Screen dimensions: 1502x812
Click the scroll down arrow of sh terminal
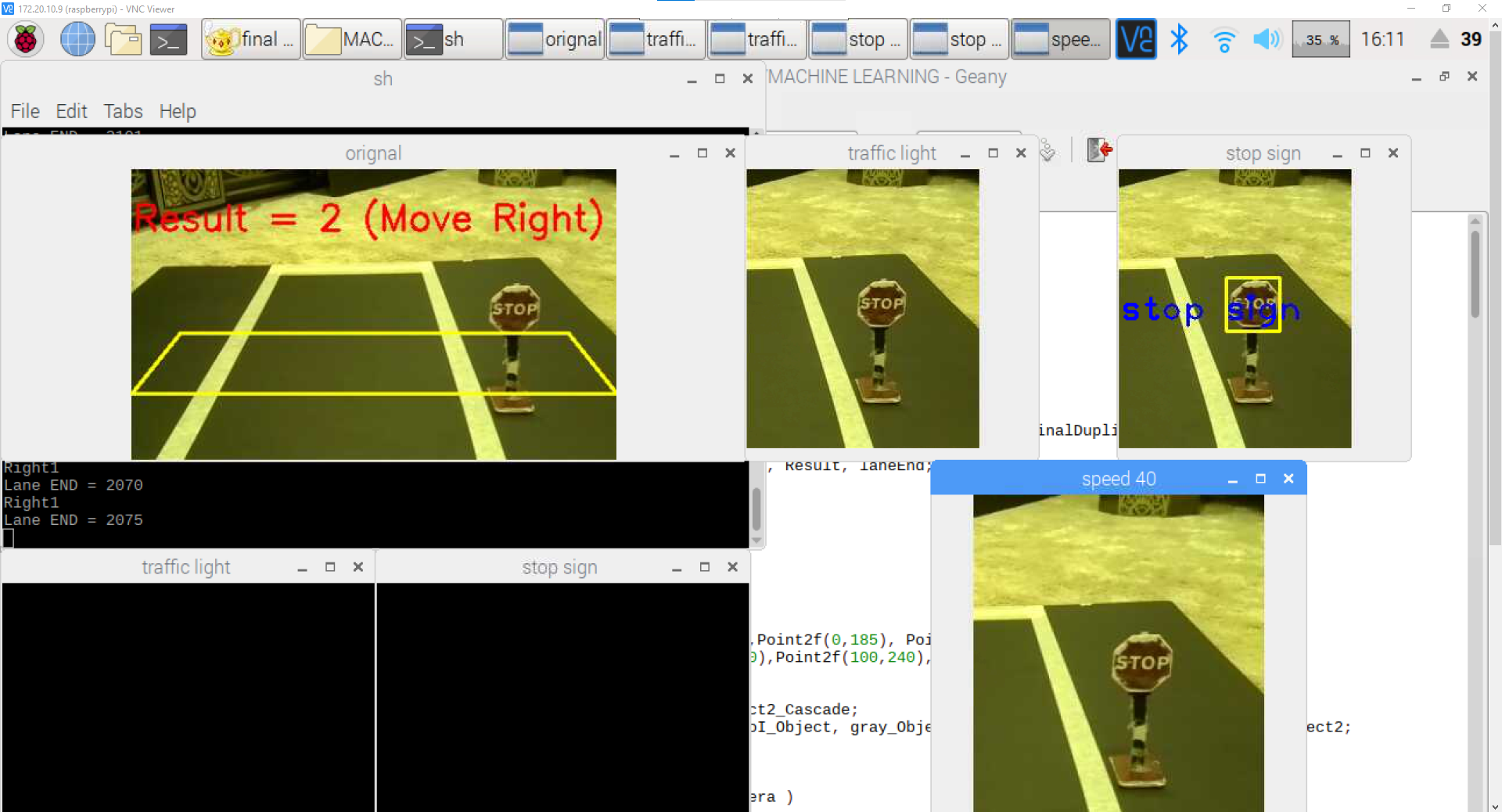pos(756,541)
